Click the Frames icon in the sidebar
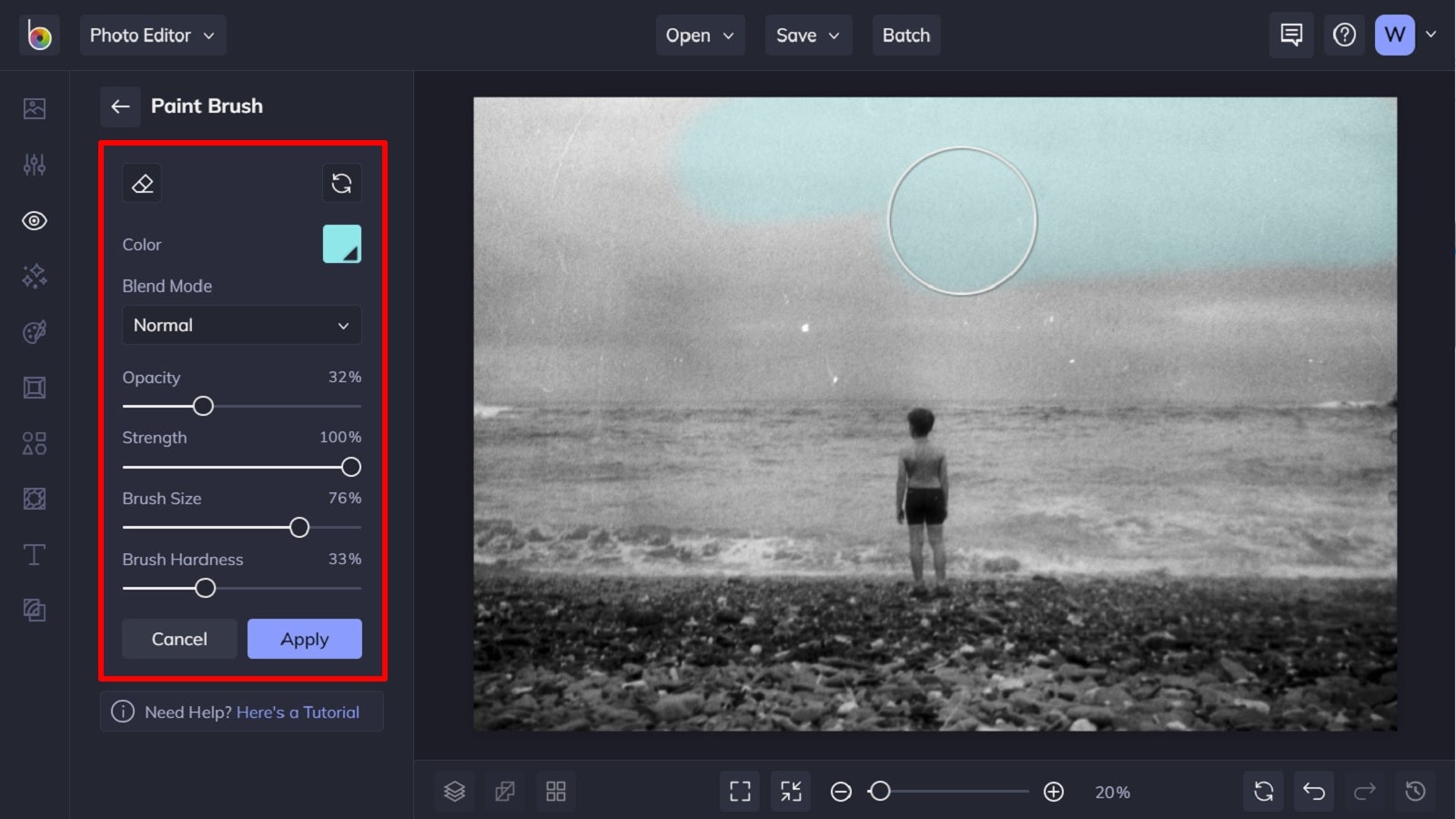The height and width of the screenshot is (819, 1456). 34,387
